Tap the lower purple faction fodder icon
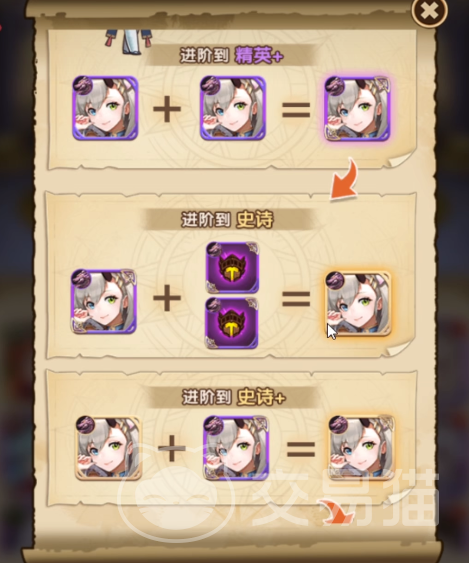The width and height of the screenshot is (469, 563). (232, 323)
